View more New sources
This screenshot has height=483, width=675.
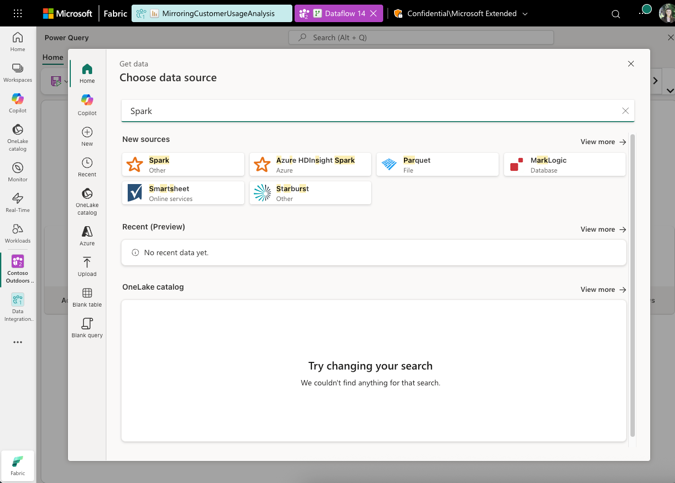[x=603, y=142]
